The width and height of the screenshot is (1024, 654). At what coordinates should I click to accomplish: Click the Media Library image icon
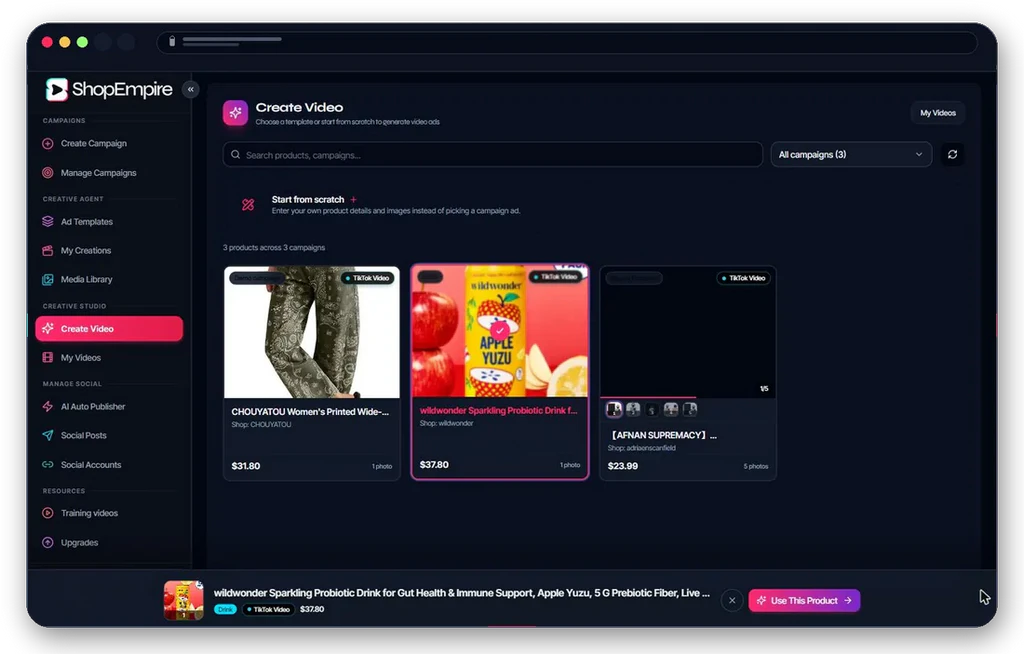coord(48,280)
